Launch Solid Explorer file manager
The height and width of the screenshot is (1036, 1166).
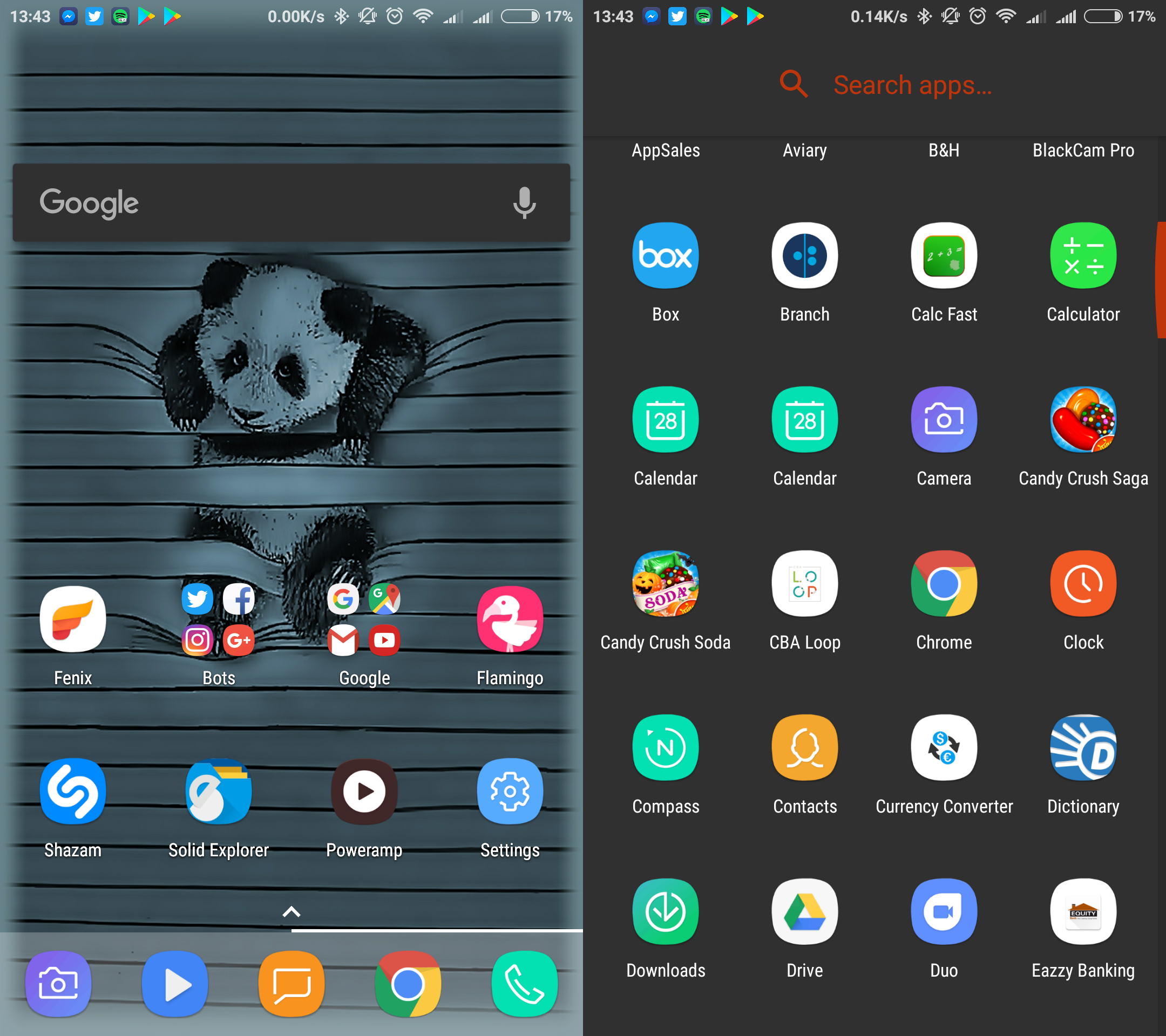[219, 792]
